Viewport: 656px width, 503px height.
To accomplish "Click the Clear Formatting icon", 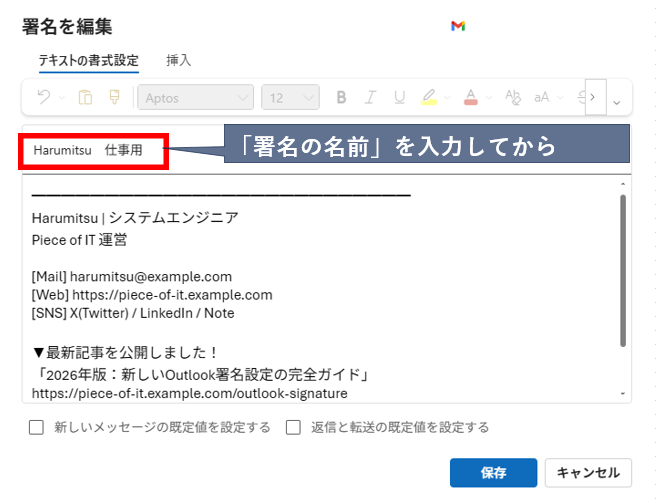I will [514, 98].
